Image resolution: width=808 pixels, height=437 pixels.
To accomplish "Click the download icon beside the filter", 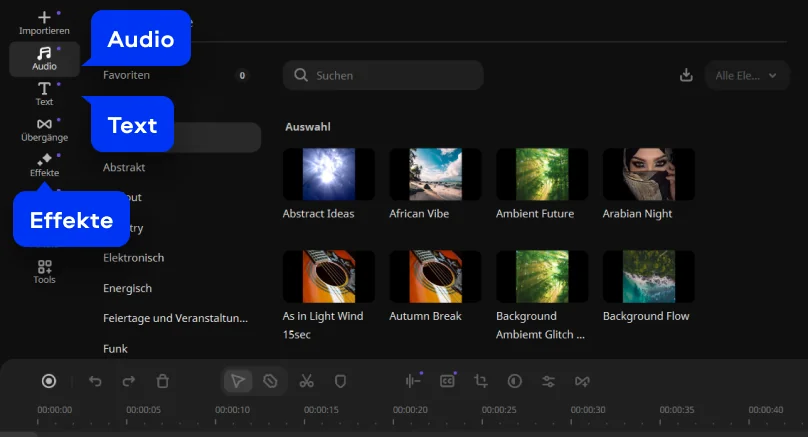I will (686, 75).
